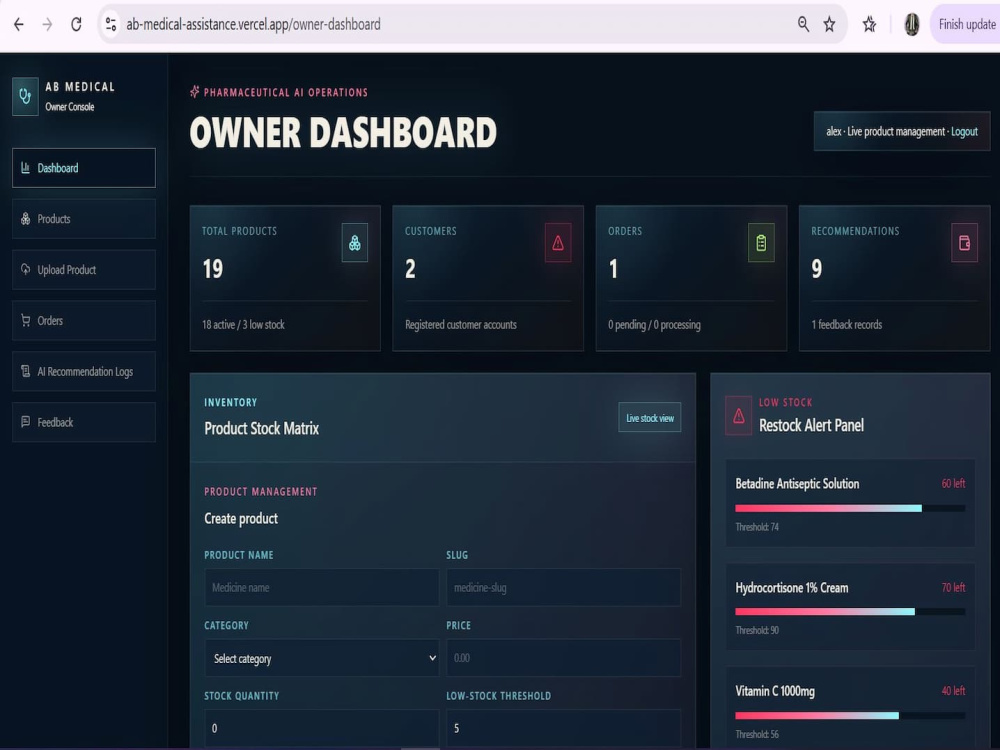The height and width of the screenshot is (750, 1000).
Task: Click the zoom magnifier icon in address bar
Action: 803,24
